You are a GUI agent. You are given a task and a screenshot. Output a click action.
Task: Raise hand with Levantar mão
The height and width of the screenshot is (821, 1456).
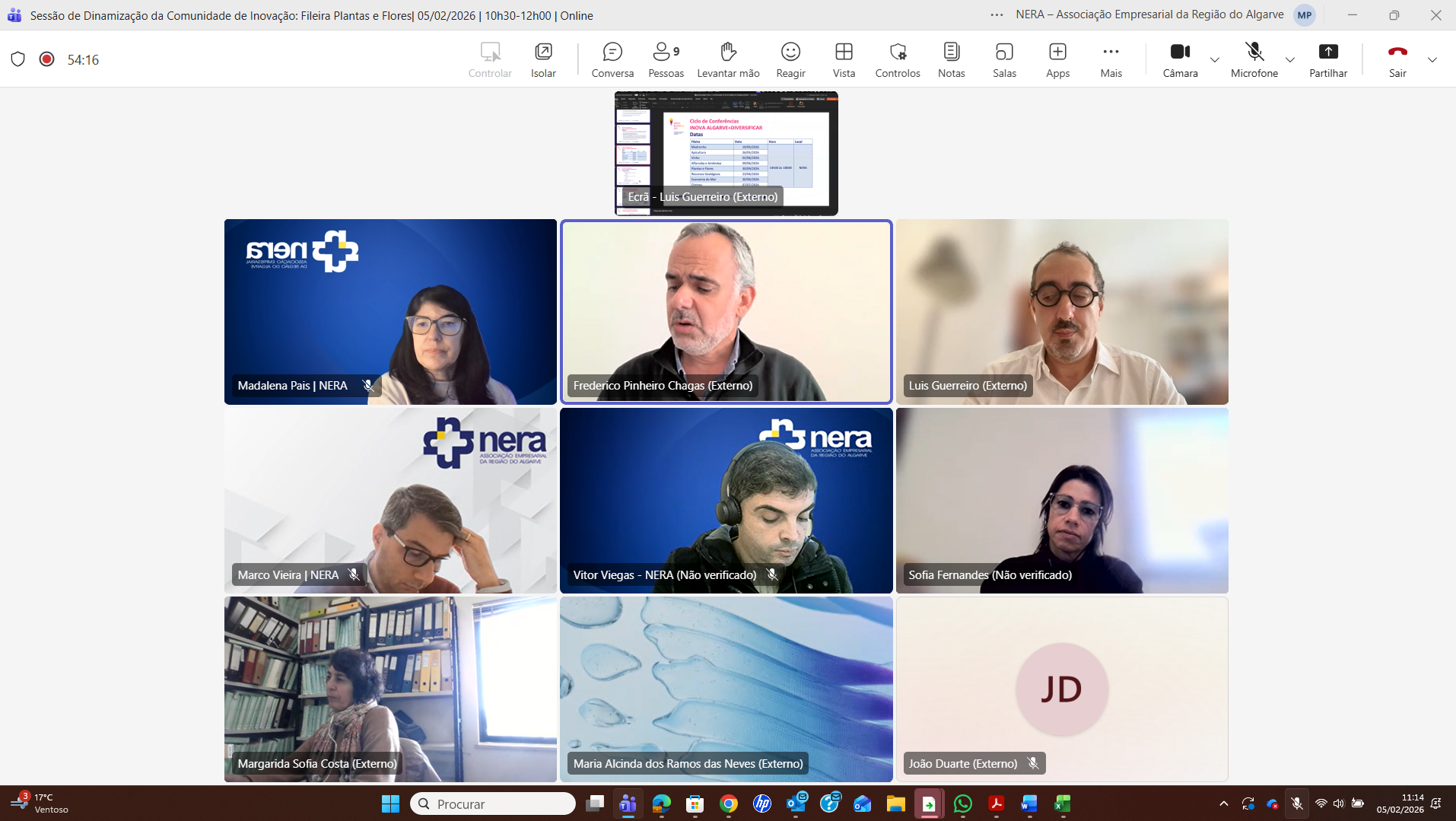tap(728, 59)
